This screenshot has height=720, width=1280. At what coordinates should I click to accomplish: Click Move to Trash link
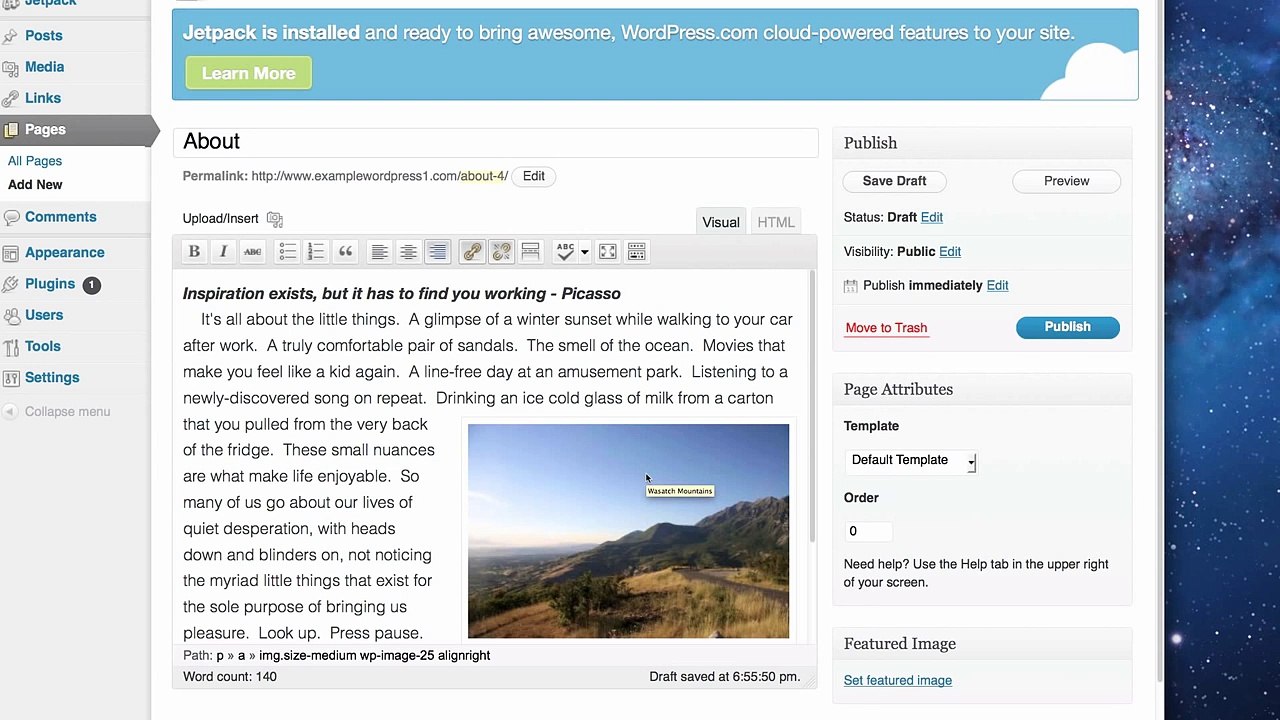tap(886, 327)
